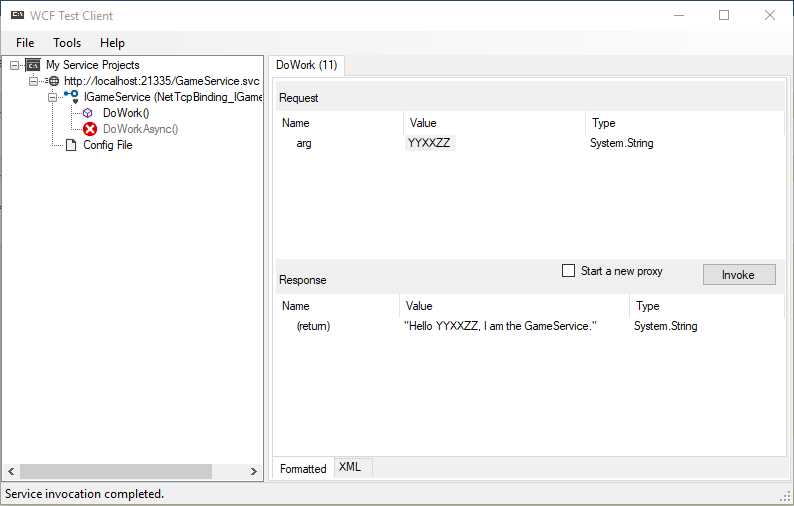Click the tree panel horizontal scrollbar thumb
The width and height of the screenshot is (794, 506).
coord(116,472)
